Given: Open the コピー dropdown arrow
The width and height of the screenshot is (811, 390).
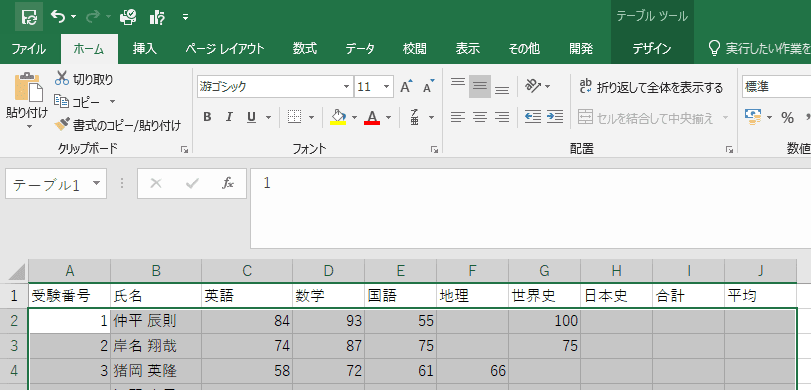Looking at the screenshot, I should click(112, 102).
